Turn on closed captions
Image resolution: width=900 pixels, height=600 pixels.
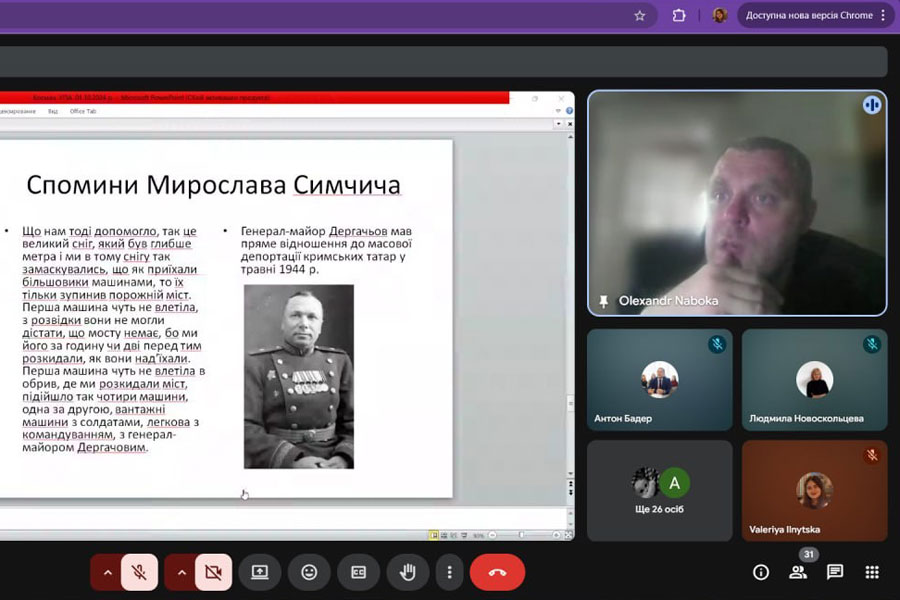[358, 572]
